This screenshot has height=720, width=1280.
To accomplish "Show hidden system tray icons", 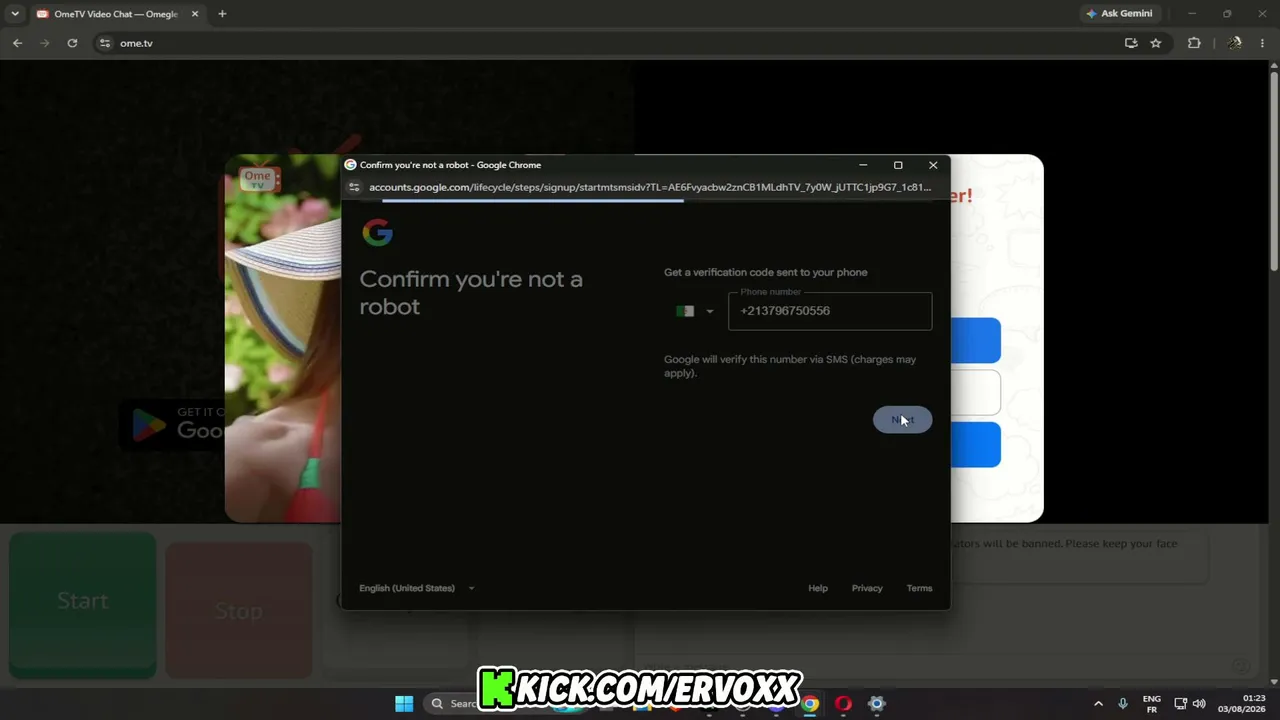I will pyautogui.click(x=1098, y=703).
